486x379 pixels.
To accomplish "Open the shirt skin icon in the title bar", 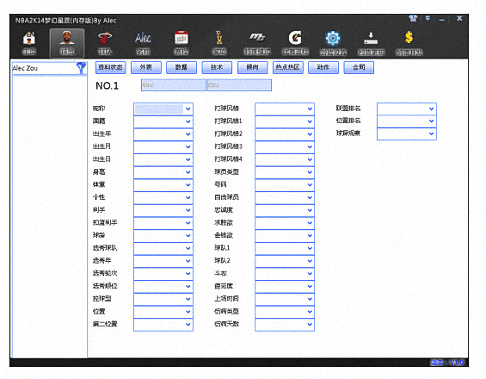I will (x=413, y=19).
